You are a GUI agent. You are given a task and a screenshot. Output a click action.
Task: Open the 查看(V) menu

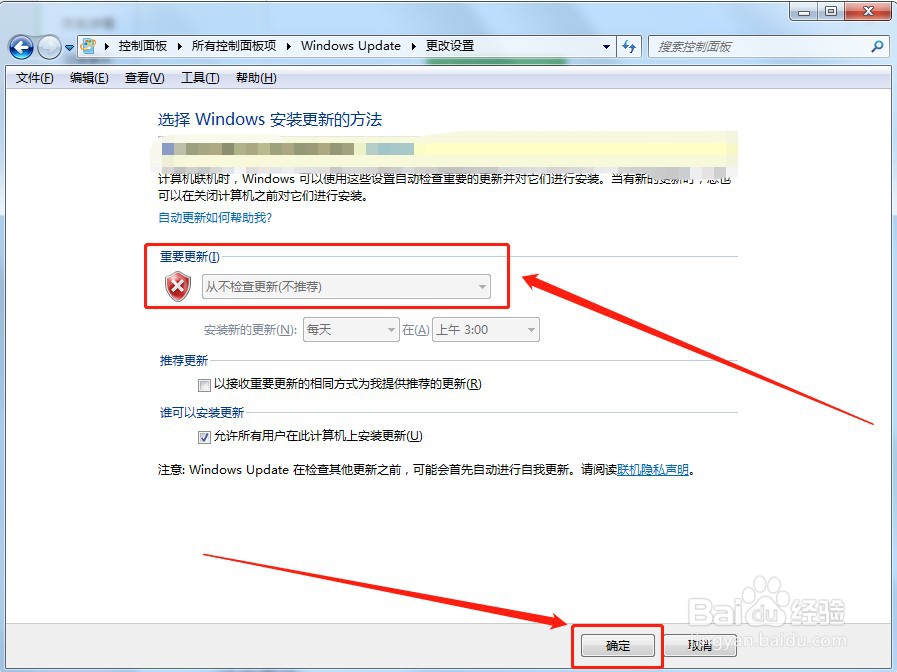point(145,78)
